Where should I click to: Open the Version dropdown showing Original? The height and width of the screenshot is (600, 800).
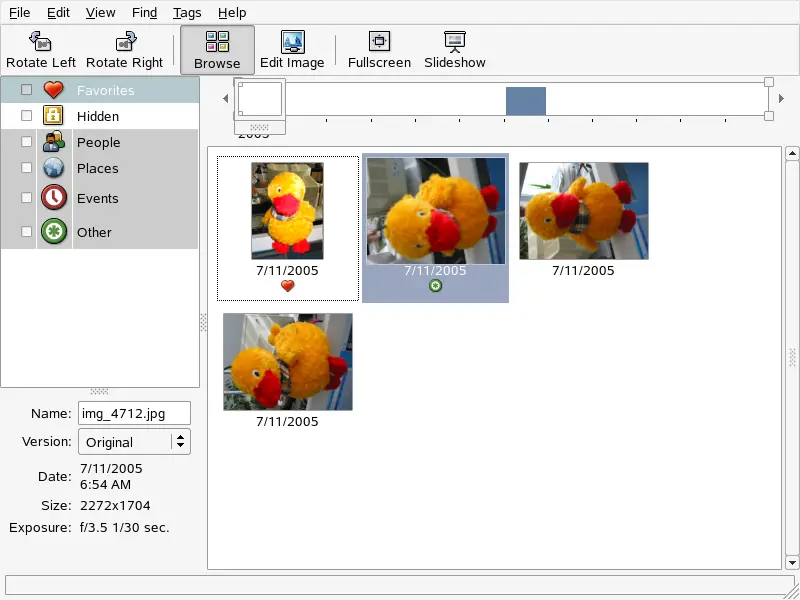pyautogui.click(x=134, y=442)
